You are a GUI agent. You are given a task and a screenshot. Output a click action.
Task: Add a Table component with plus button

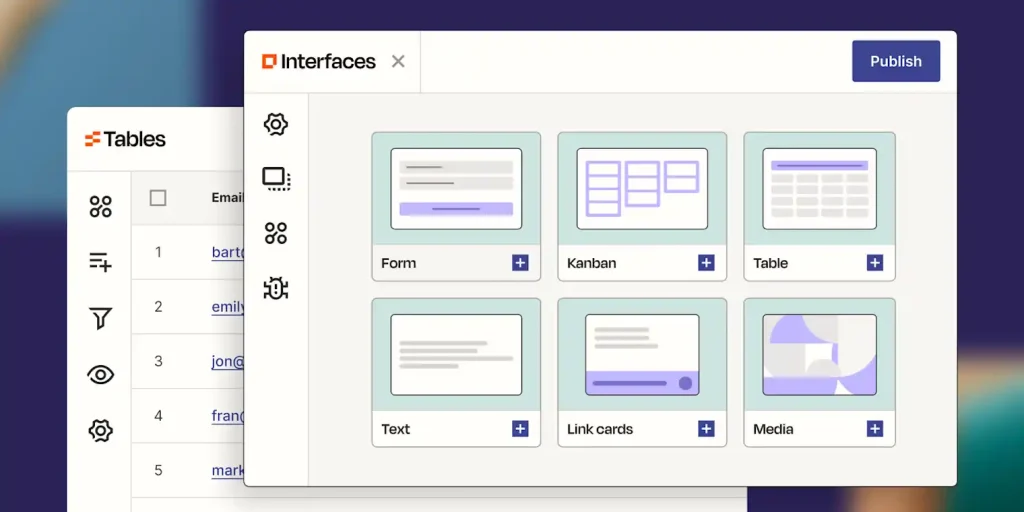(x=874, y=263)
